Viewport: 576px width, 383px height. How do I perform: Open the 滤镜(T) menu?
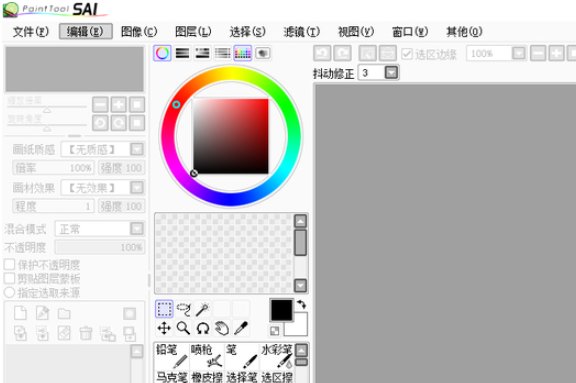[302, 32]
